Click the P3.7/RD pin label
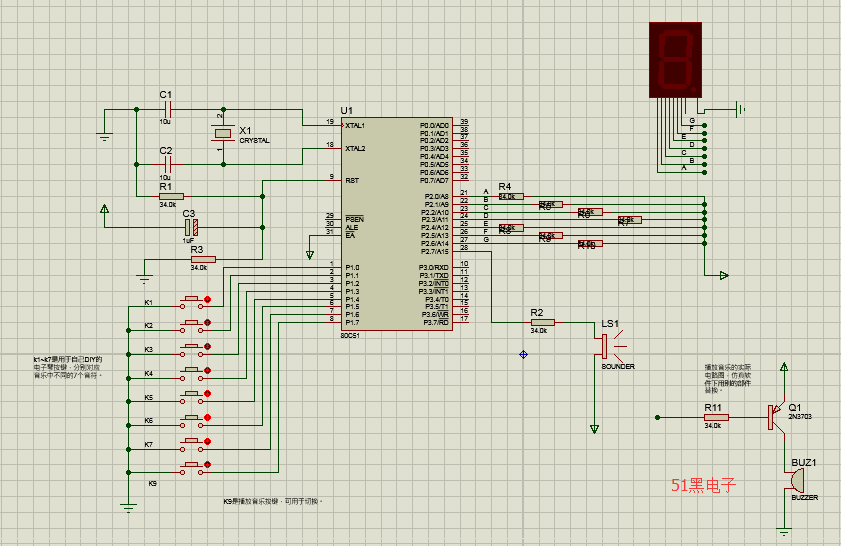The height and width of the screenshot is (546, 841). tap(436, 322)
